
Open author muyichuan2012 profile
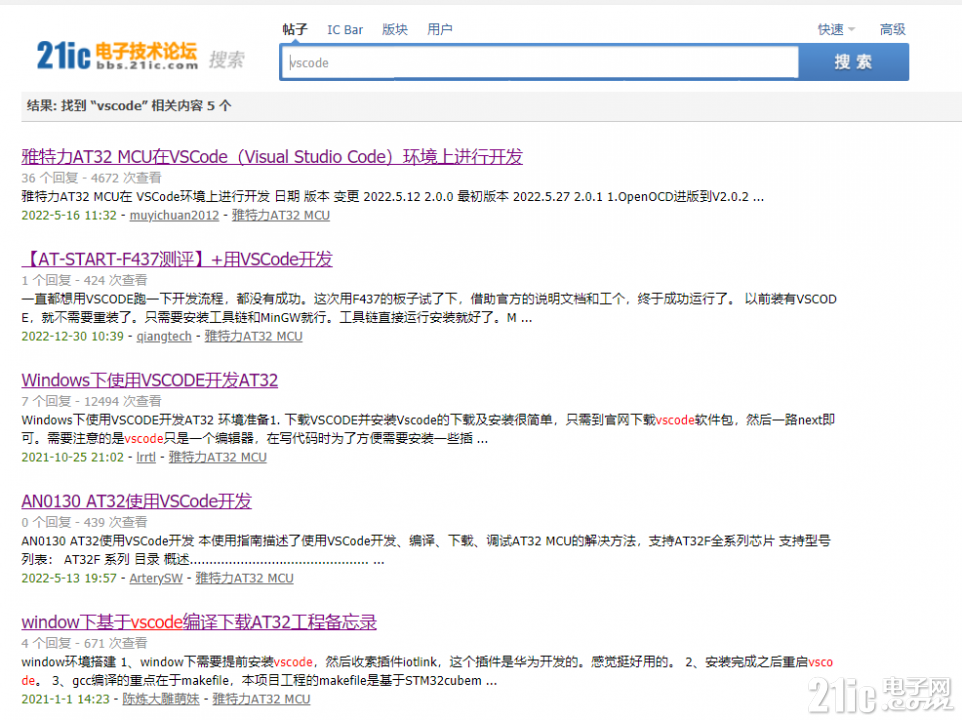174,215
